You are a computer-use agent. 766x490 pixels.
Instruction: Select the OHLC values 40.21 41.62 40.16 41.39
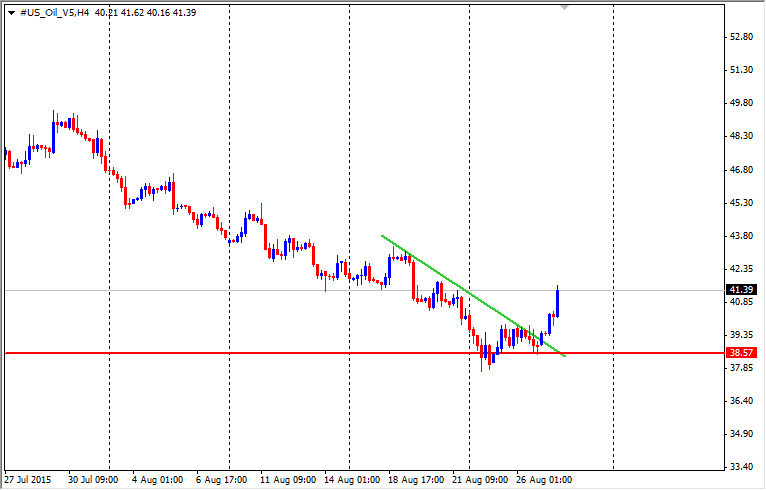pos(145,13)
